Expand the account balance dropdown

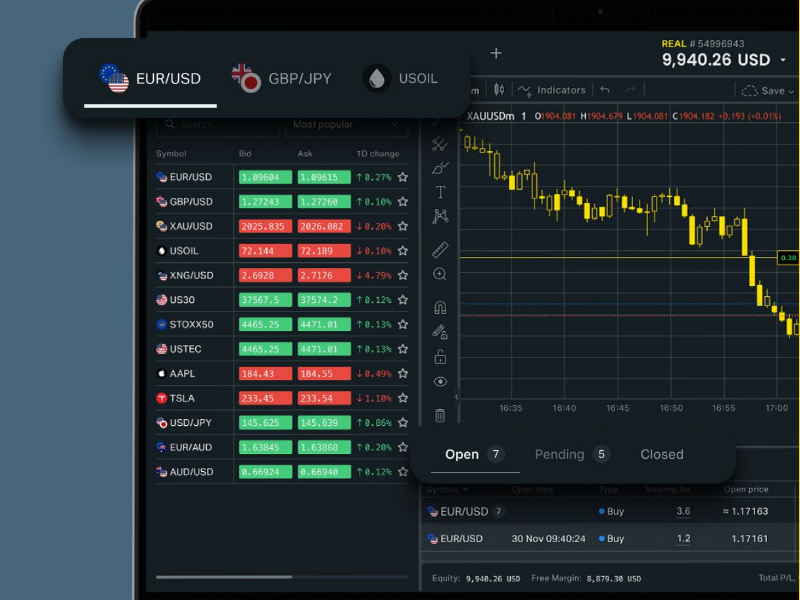pyautogui.click(x=783, y=60)
